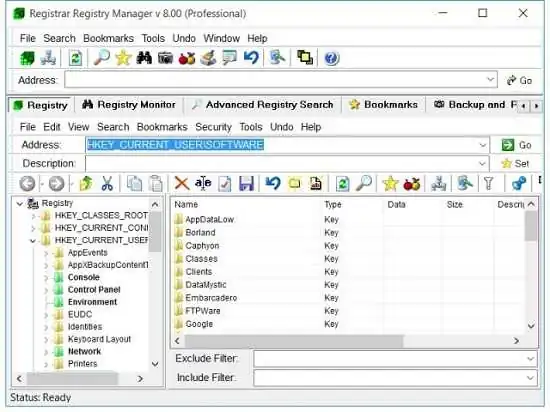Open the Security menu
The height and width of the screenshot is (412, 550).
213,127
